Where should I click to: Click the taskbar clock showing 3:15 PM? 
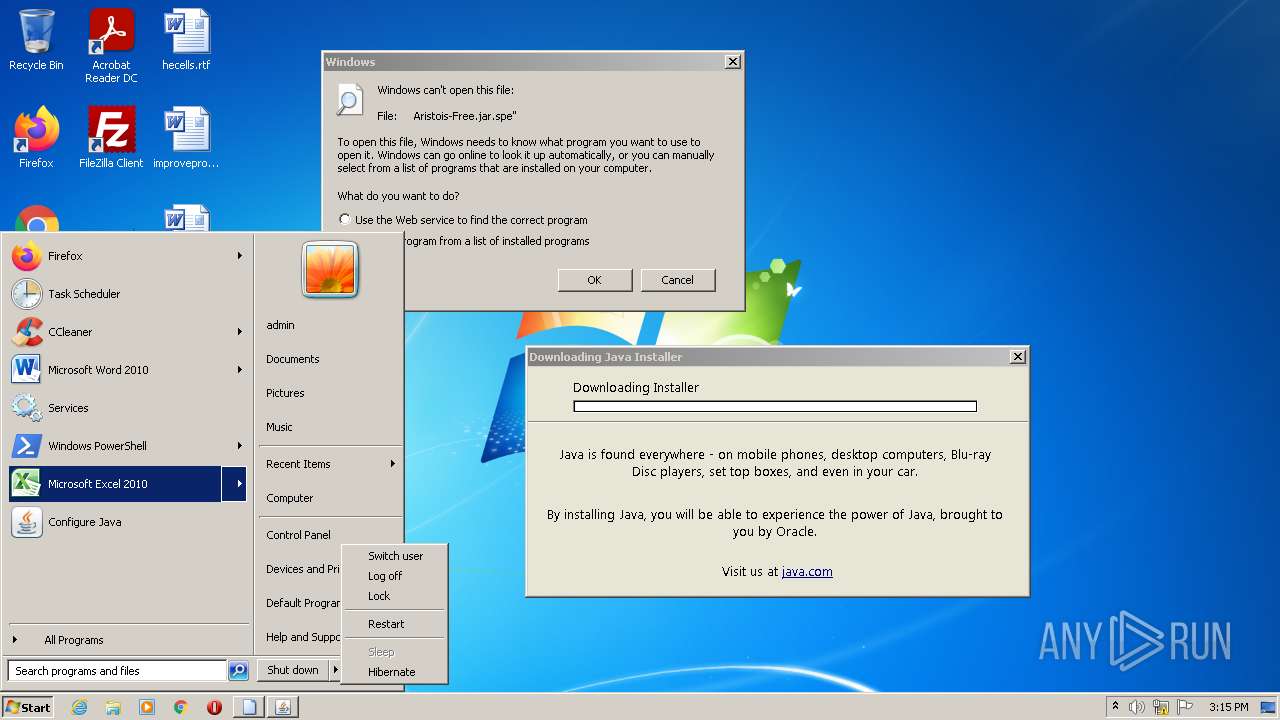1228,707
